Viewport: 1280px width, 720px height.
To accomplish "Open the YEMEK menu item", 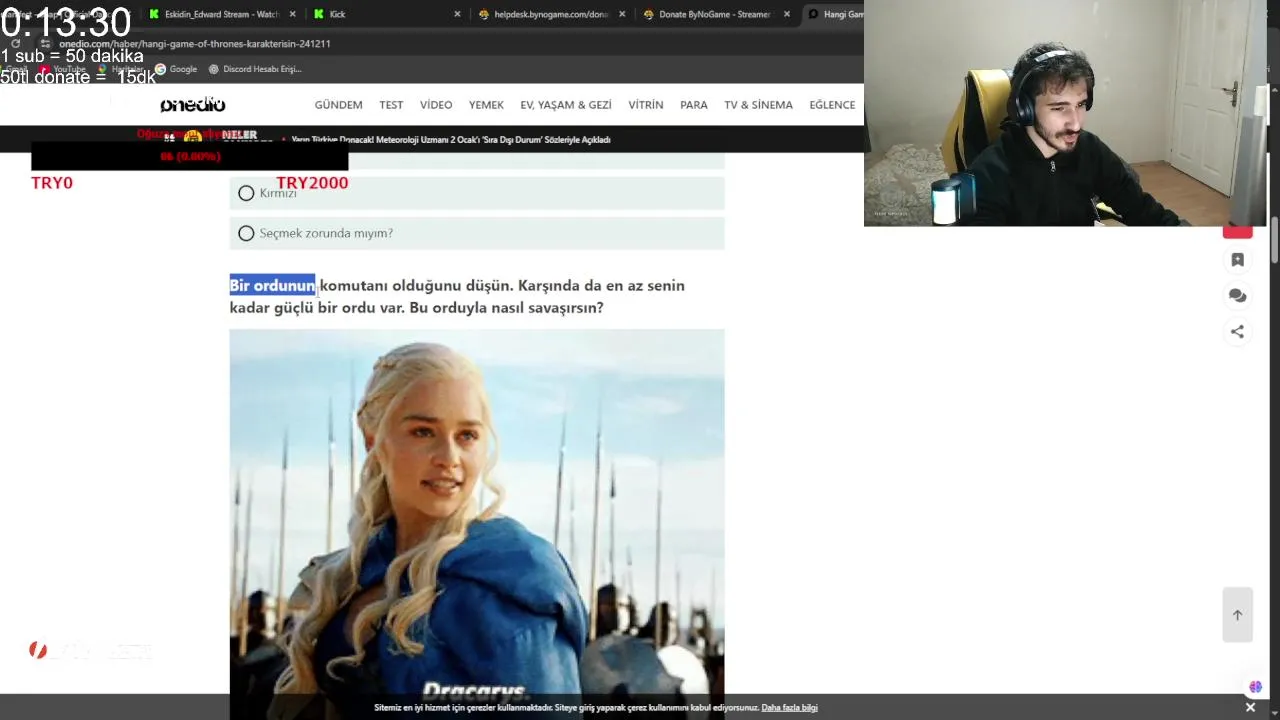I will 486,105.
